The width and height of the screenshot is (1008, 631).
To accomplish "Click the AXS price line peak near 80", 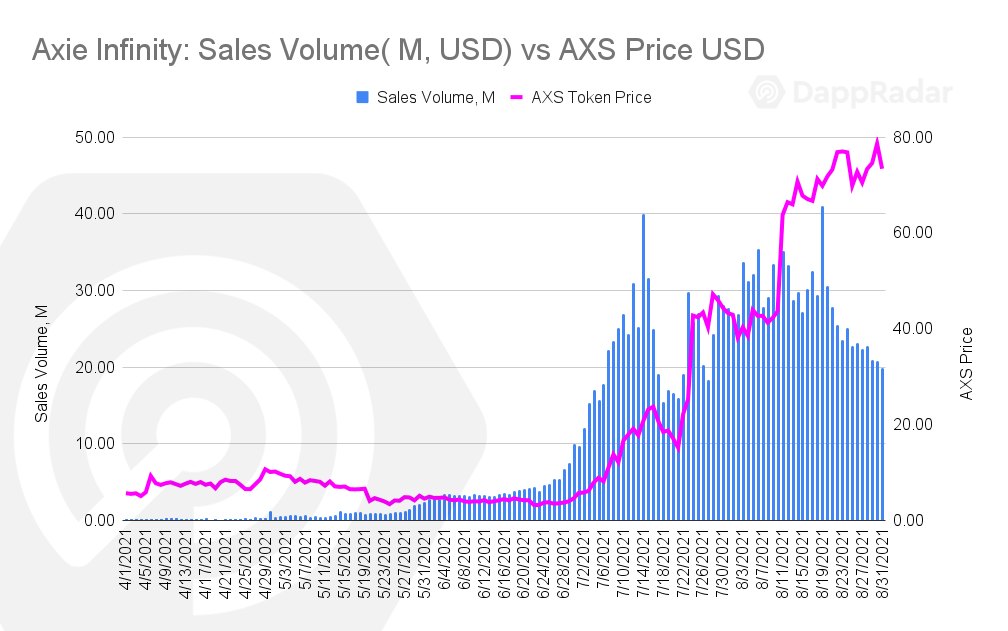I will tap(877, 141).
